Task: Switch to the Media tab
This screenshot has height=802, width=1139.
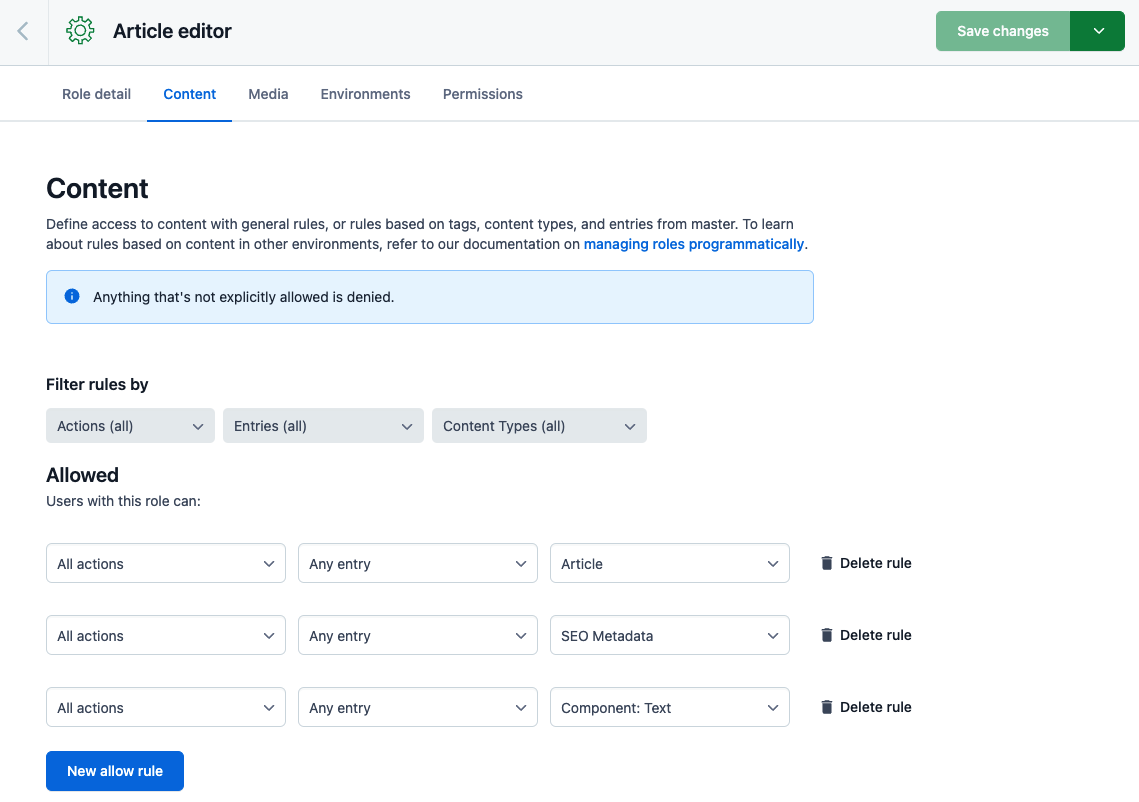Action: tap(268, 93)
